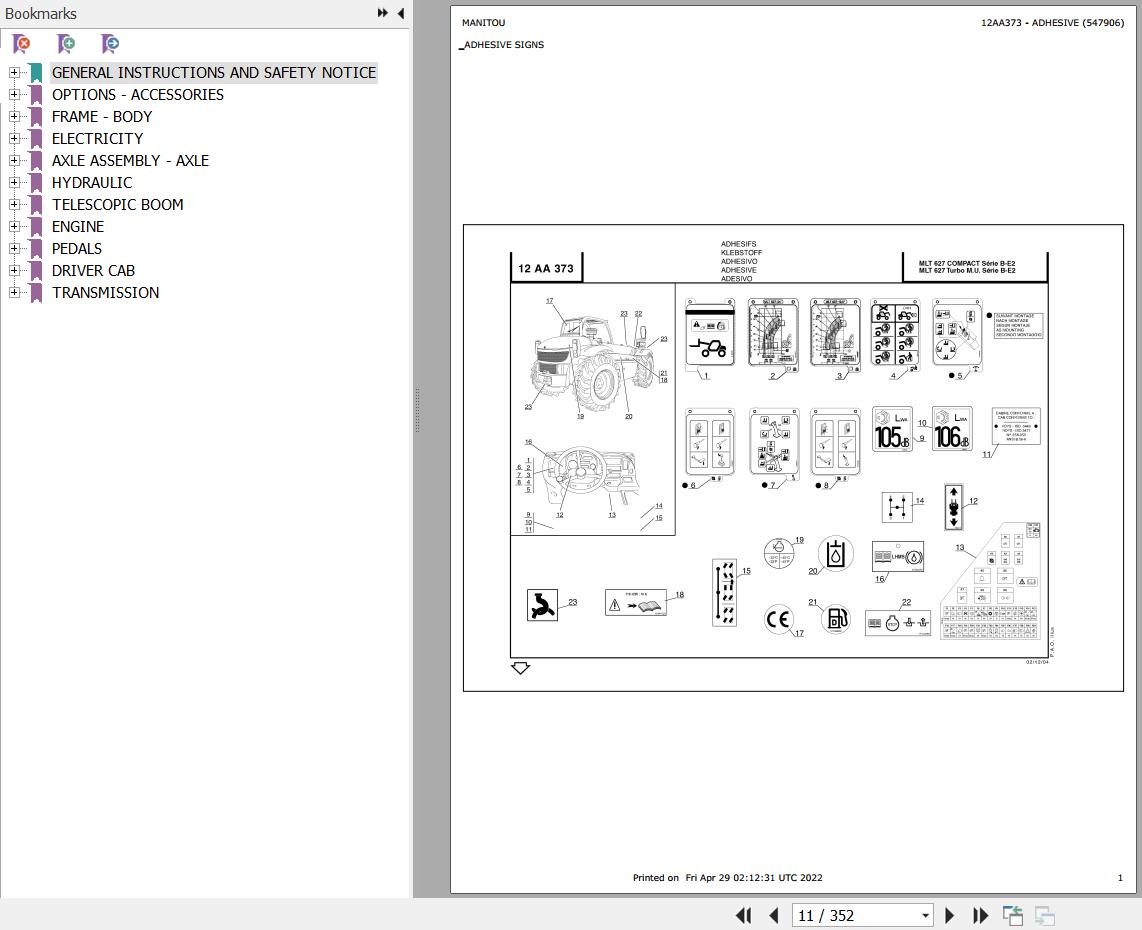Expand the AXLE ASSEMBLY - AXLE bookmark
Image resolution: width=1142 pixels, height=930 pixels.
click(14, 160)
